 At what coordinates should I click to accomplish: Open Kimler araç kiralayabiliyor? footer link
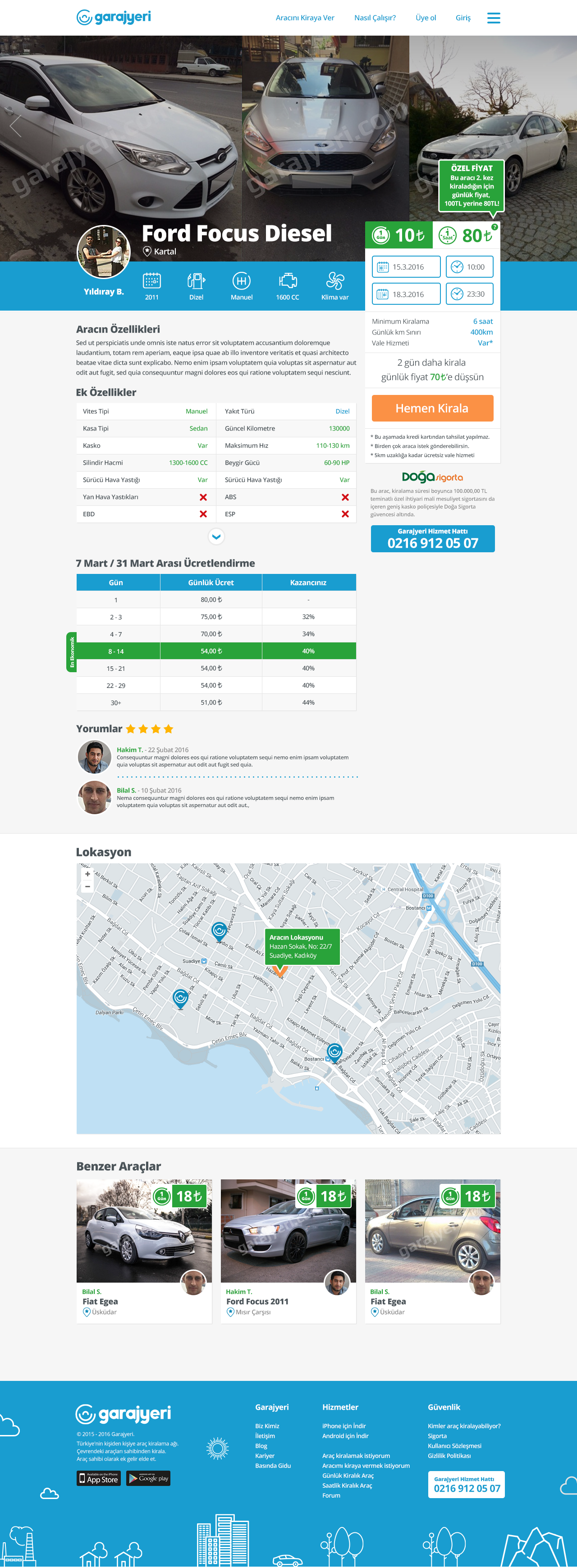(464, 1426)
